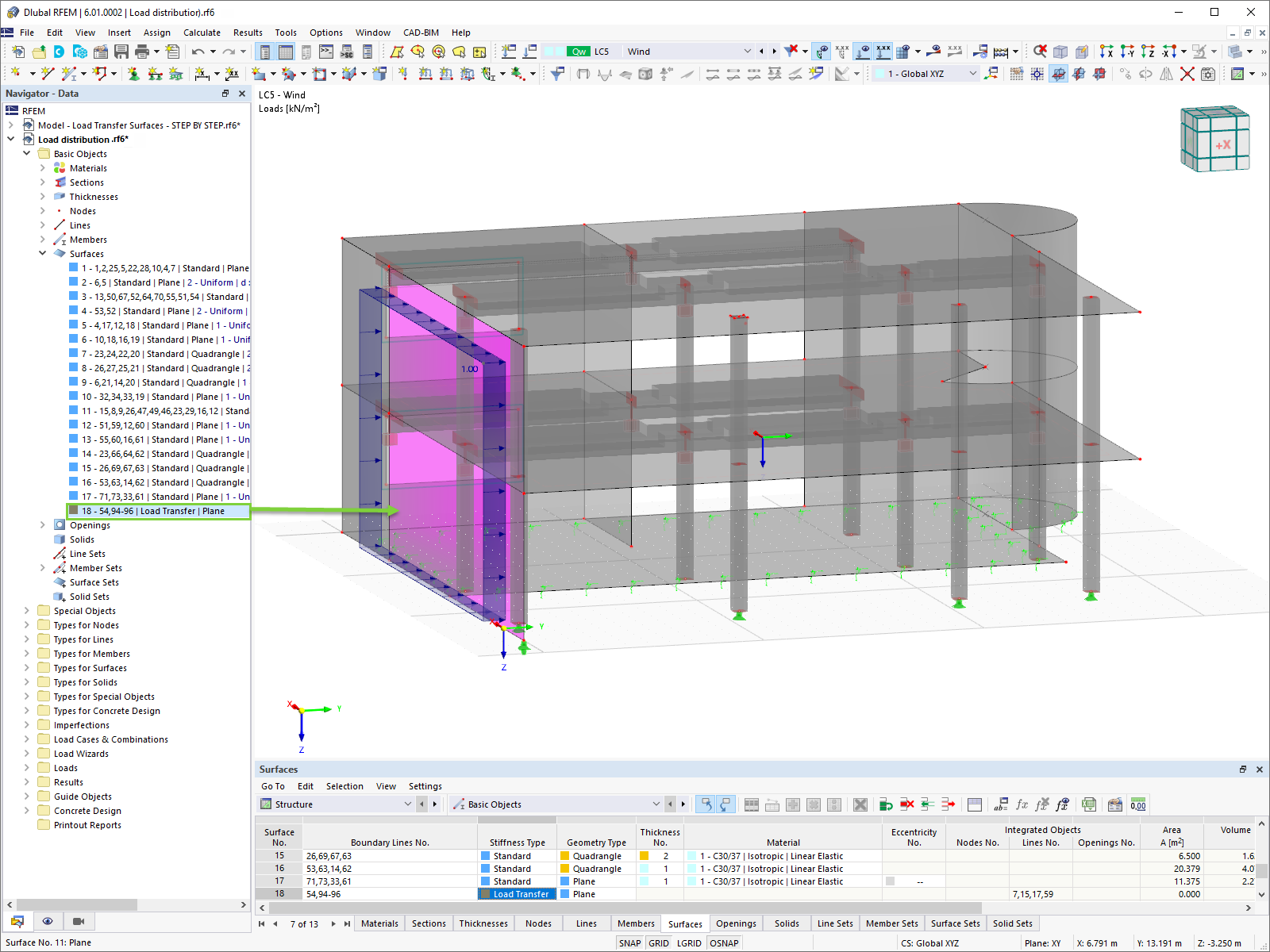The width and height of the screenshot is (1270, 952).
Task: Click the filter funnel icon
Action: coord(558,74)
